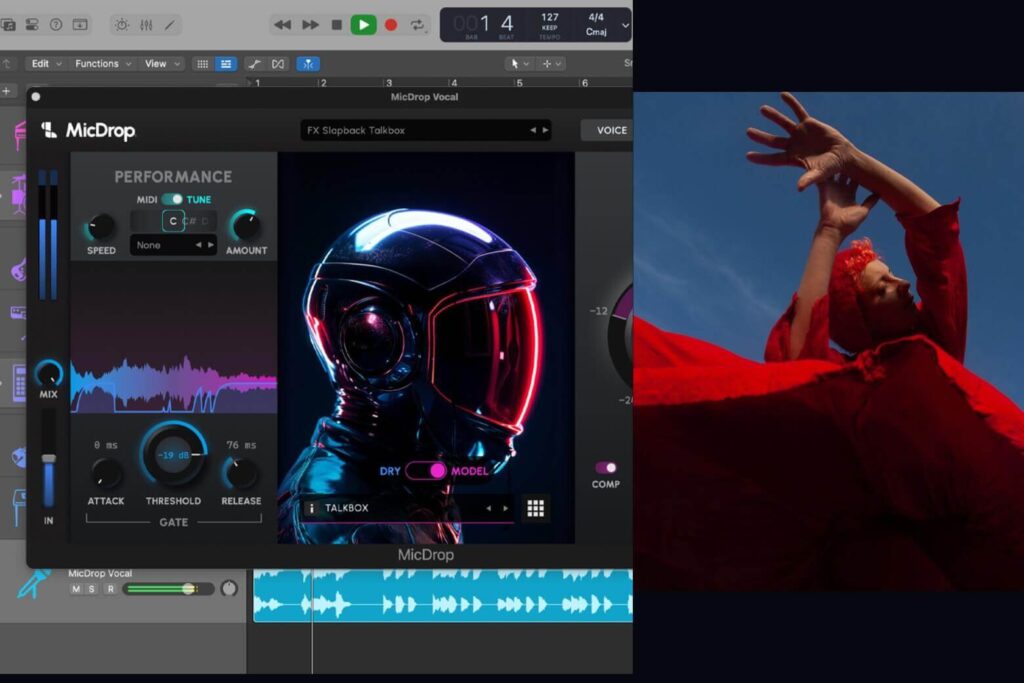Select previous voice model arrow
1024x683 pixels.
(488, 508)
